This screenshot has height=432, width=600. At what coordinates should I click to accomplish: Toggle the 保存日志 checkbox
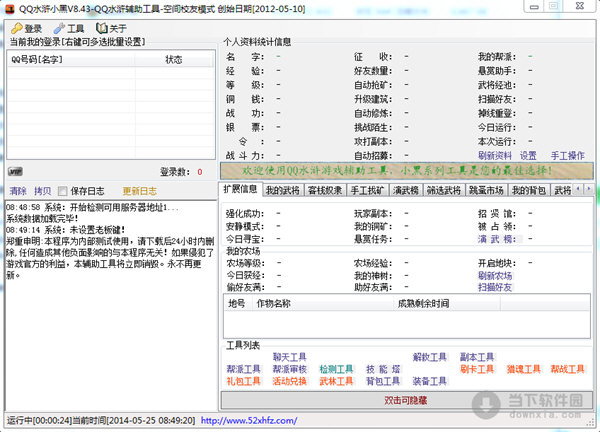point(63,191)
